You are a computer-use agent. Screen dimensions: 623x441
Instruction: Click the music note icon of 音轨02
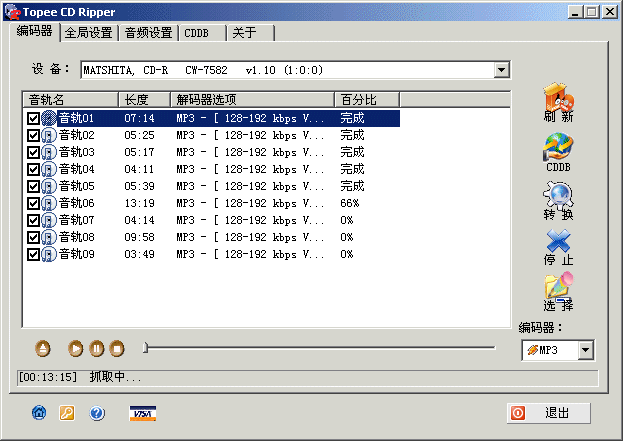49,135
